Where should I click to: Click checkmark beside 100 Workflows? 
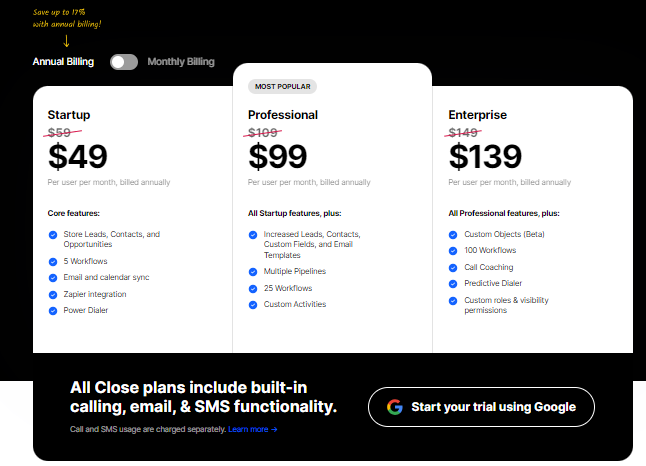pos(453,251)
